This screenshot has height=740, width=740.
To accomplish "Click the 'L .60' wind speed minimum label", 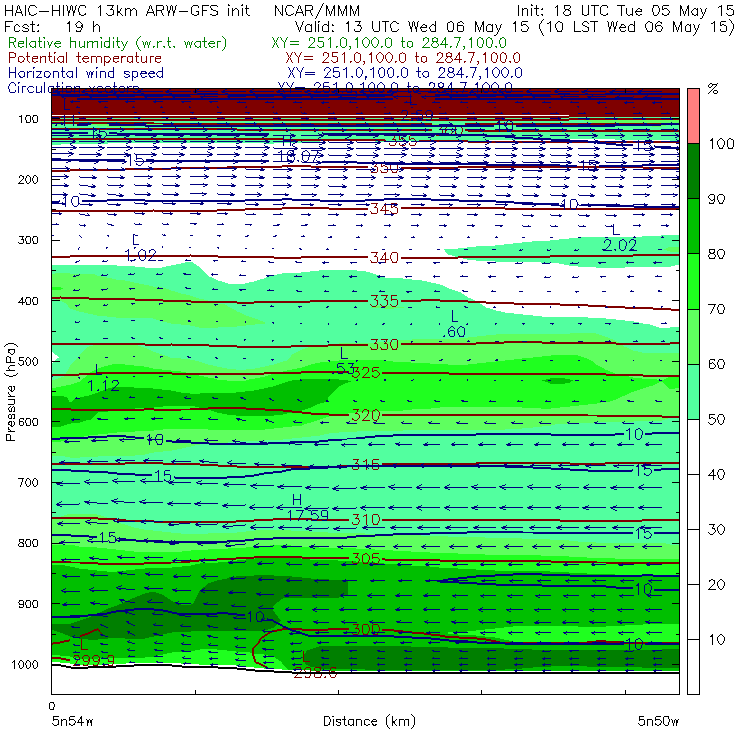I will [x=454, y=325].
